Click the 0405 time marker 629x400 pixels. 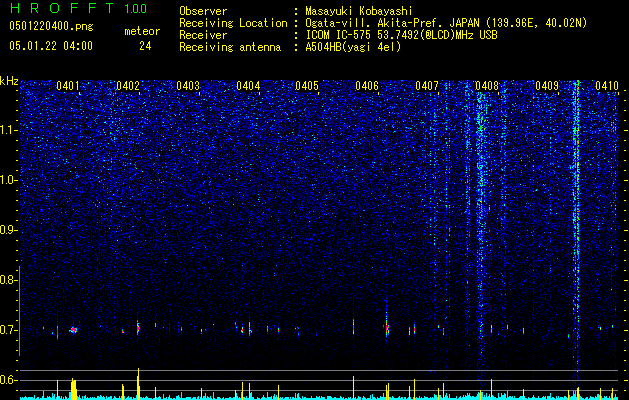point(307,86)
